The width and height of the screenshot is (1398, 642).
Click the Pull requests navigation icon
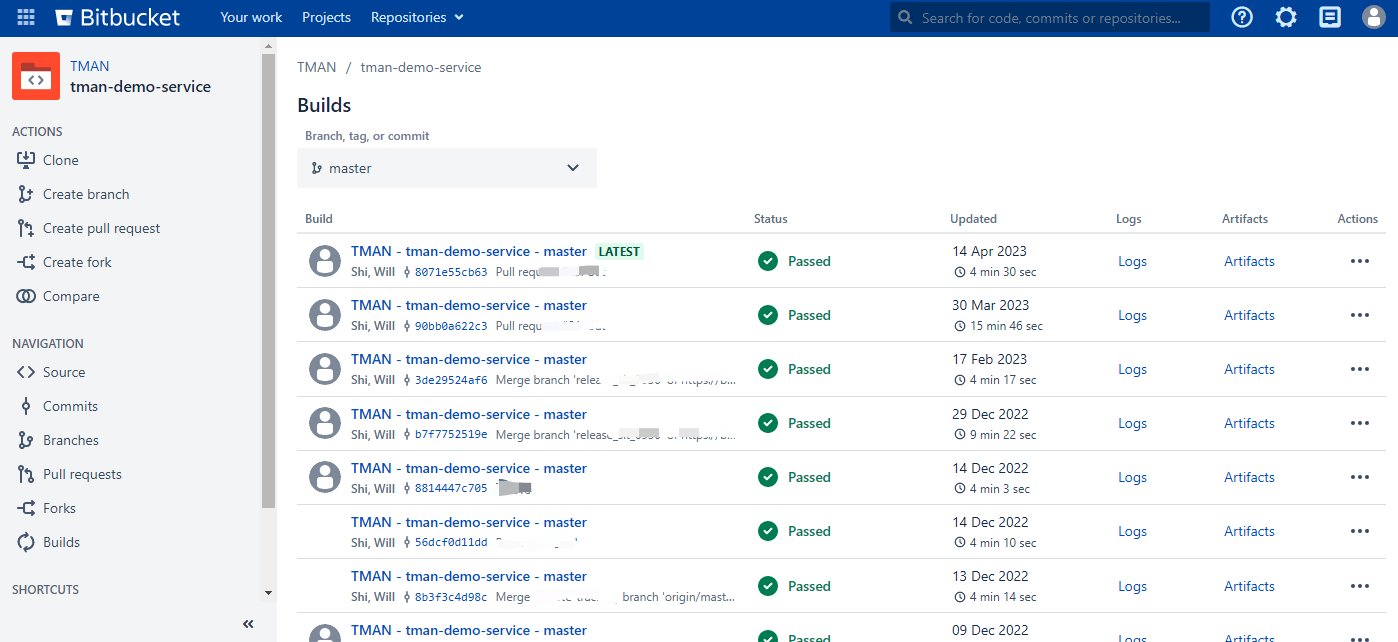point(26,474)
